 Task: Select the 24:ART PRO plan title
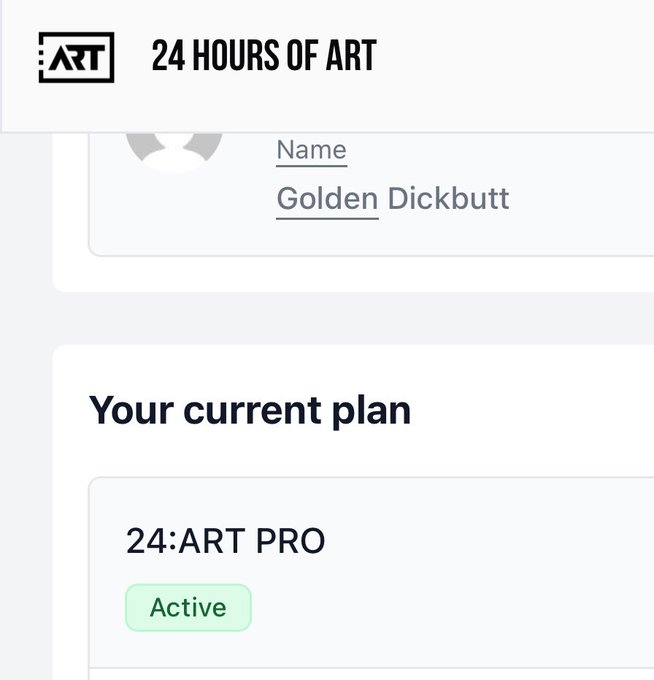click(x=225, y=541)
